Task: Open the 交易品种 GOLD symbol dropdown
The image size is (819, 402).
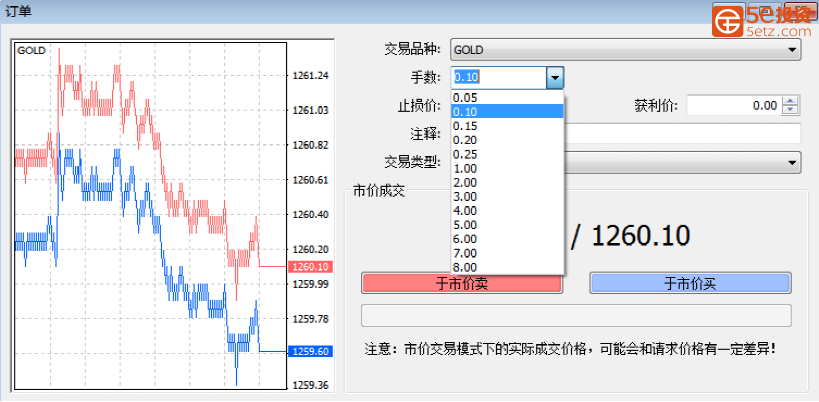Action: tap(625, 50)
